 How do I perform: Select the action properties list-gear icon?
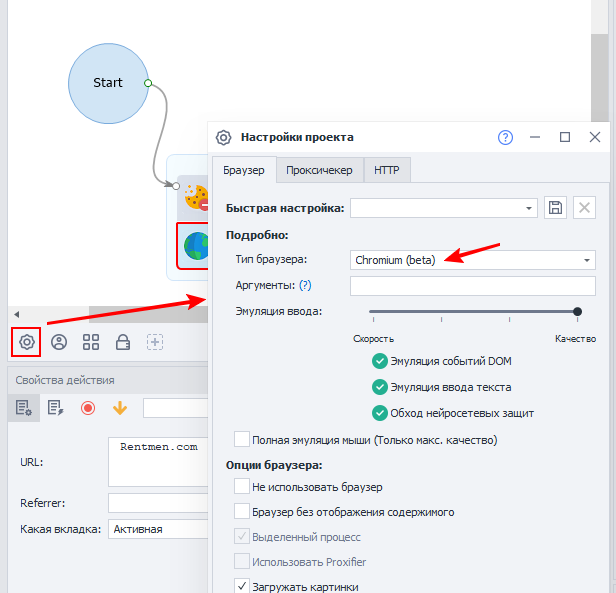[x=24, y=408]
